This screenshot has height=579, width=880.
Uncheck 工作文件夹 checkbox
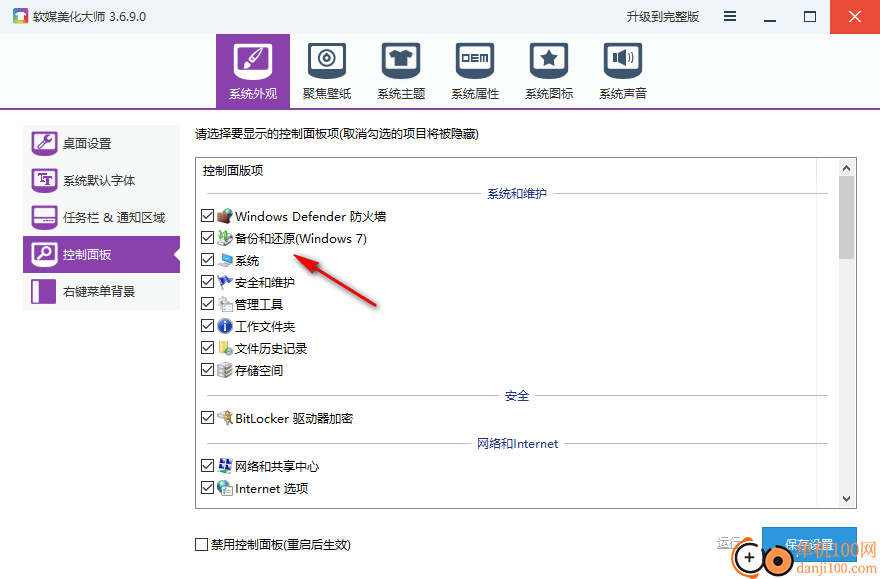tap(207, 326)
